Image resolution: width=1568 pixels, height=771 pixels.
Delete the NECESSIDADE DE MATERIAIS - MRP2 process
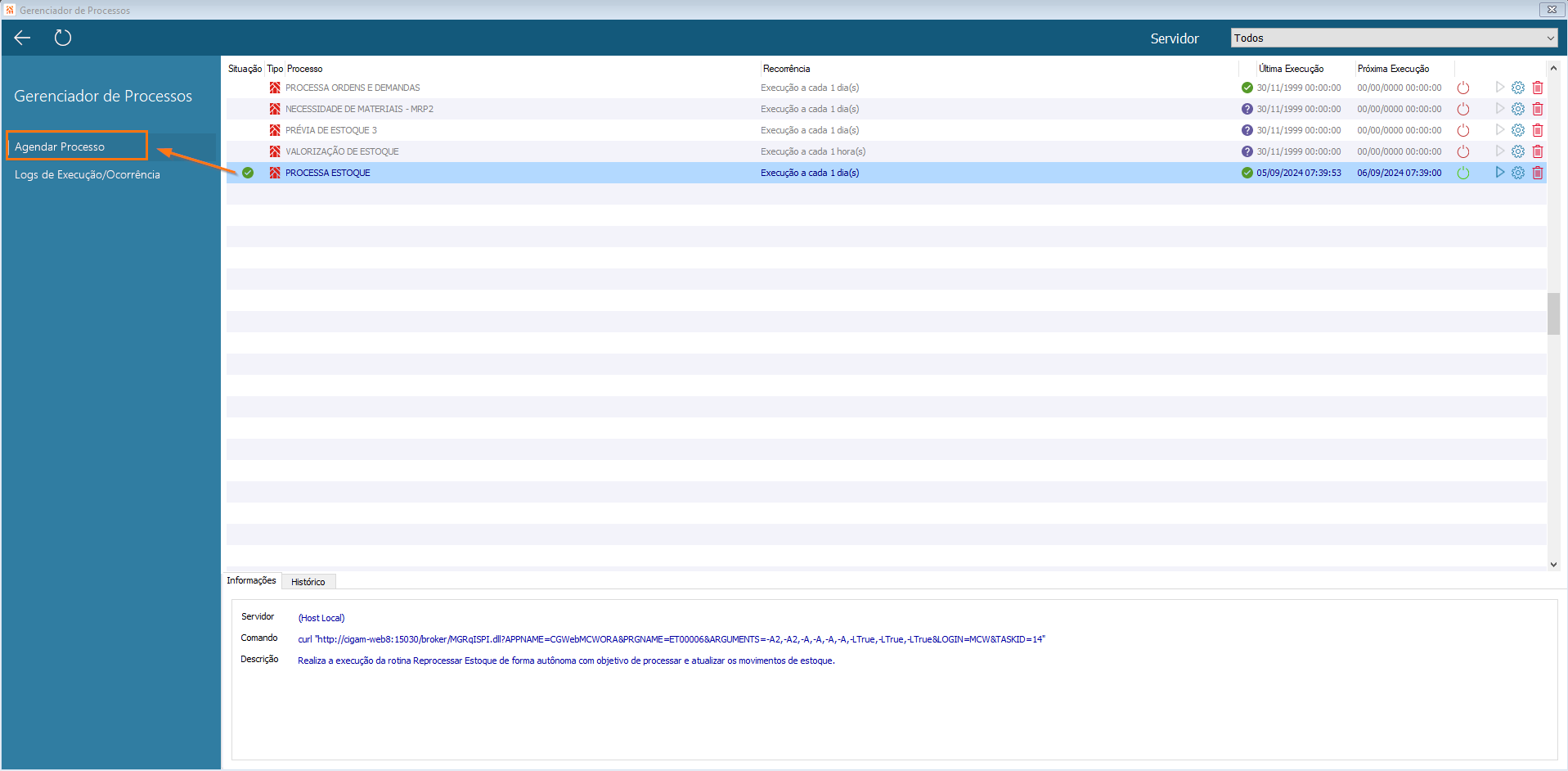click(x=1538, y=109)
